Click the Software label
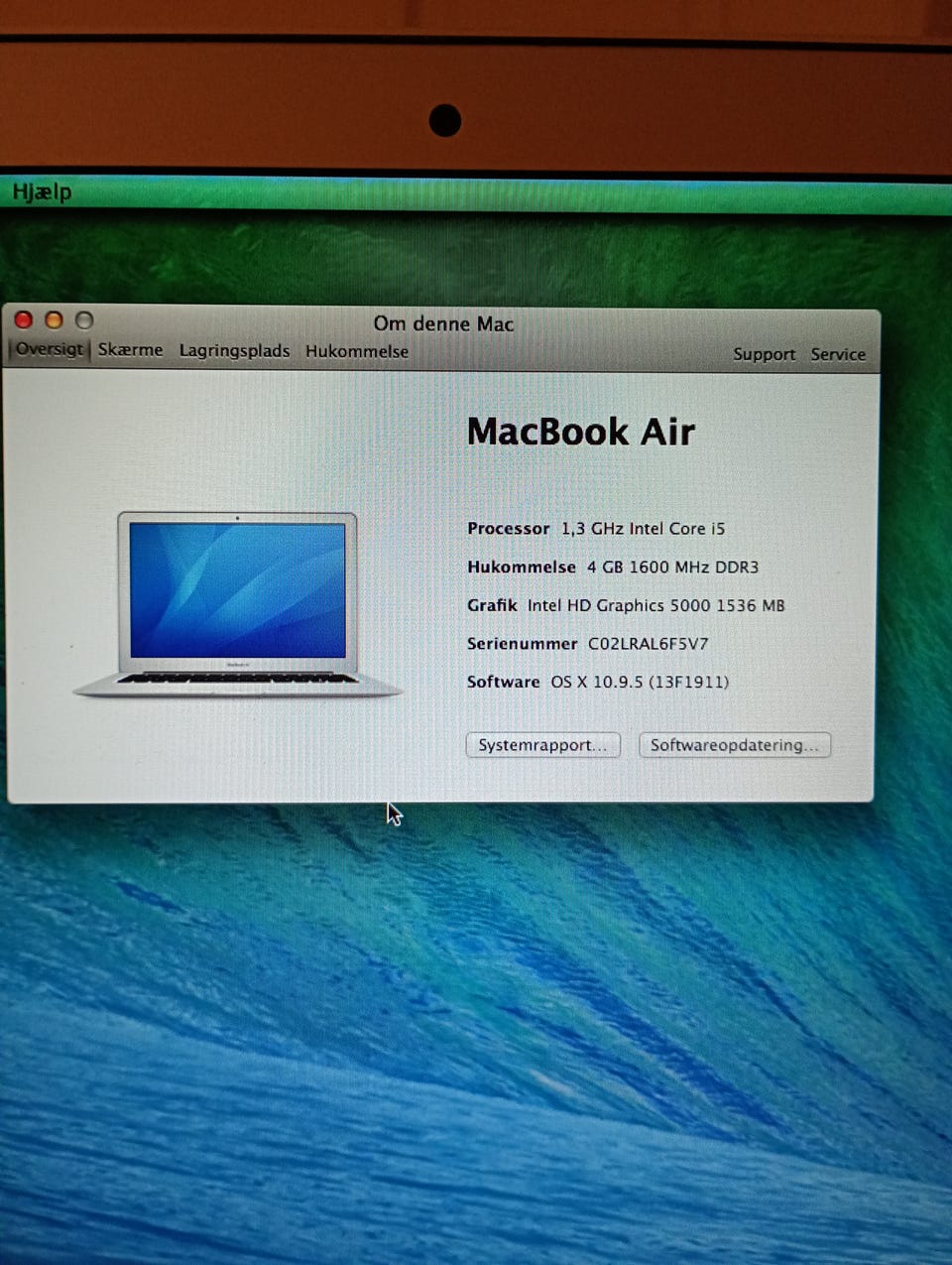 pos(503,683)
